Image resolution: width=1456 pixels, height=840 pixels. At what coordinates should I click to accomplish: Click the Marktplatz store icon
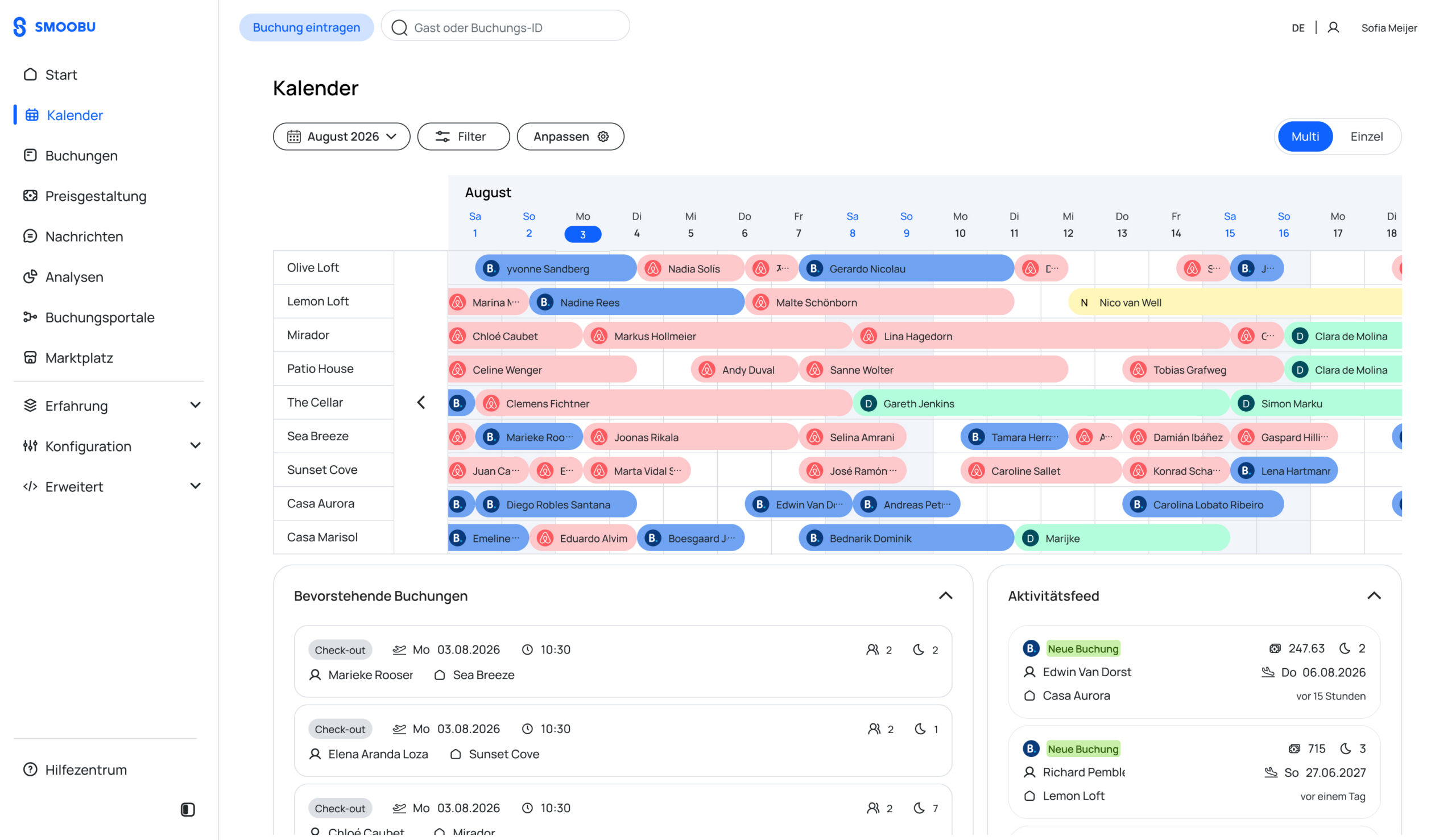click(30, 358)
